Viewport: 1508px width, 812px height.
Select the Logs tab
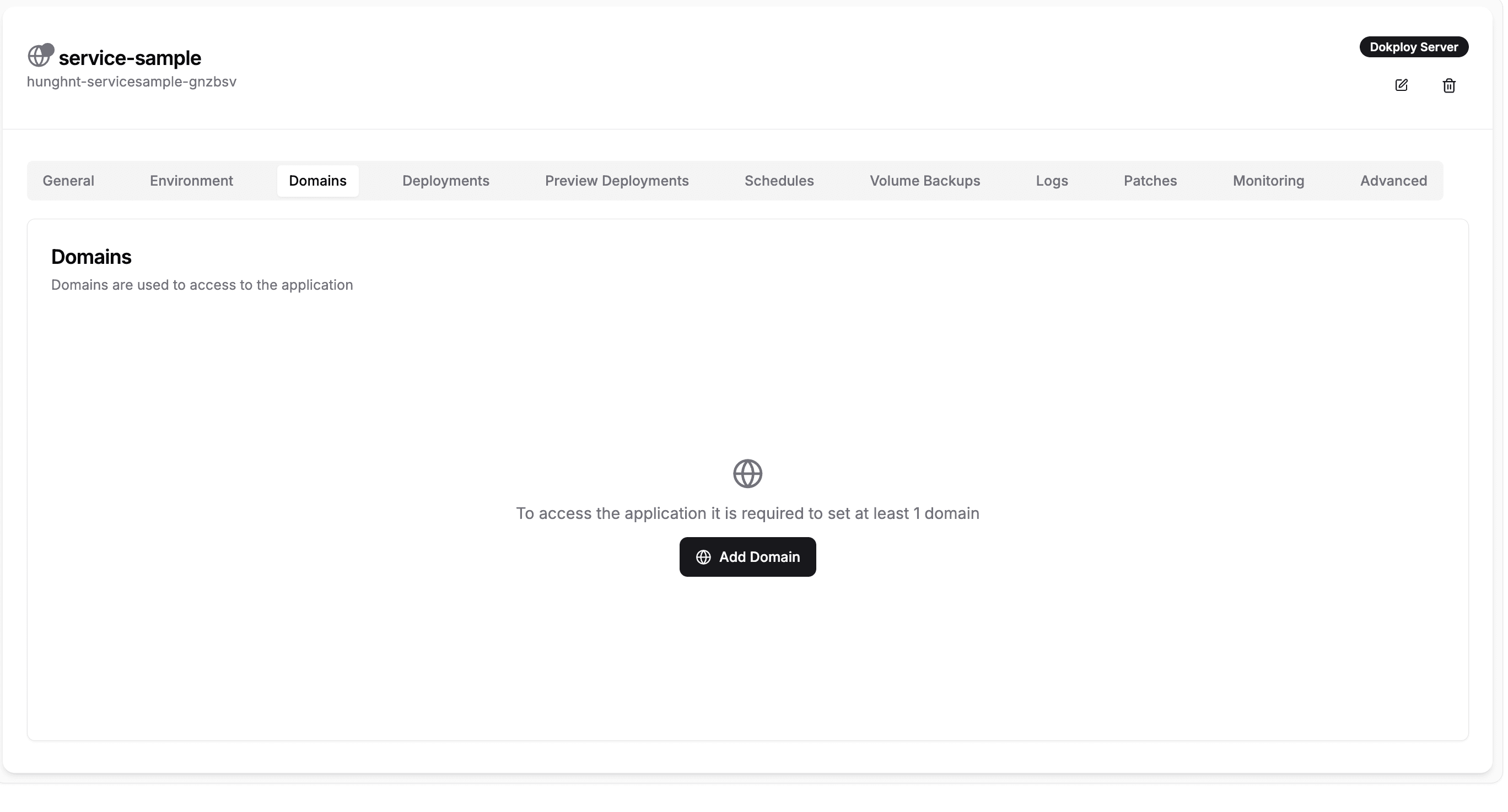(1052, 181)
